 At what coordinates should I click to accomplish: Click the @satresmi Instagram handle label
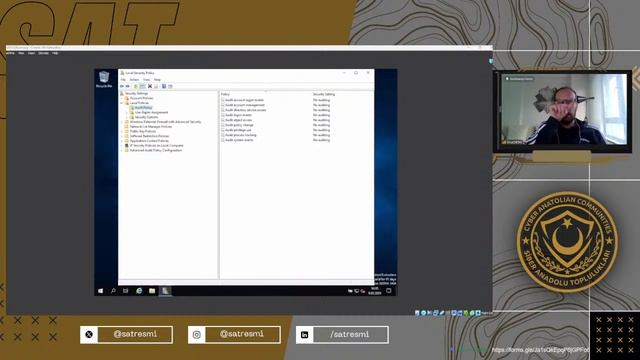click(242, 334)
